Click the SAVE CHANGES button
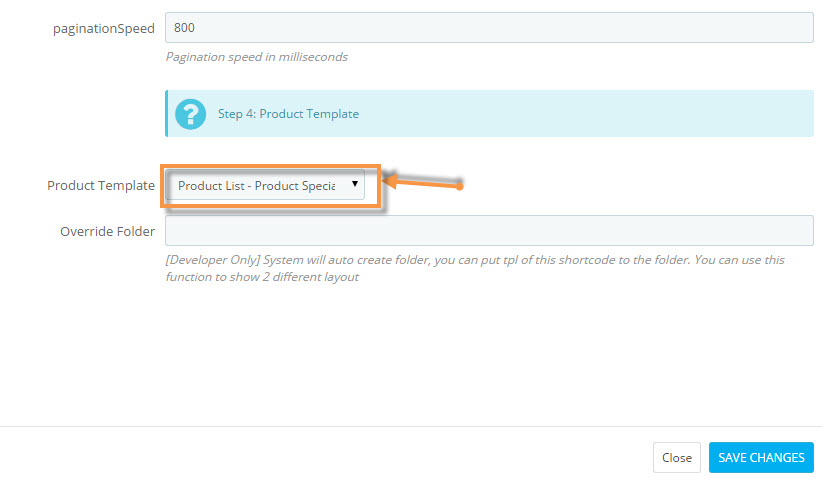This screenshot has width=822, height=477. pyautogui.click(x=761, y=458)
